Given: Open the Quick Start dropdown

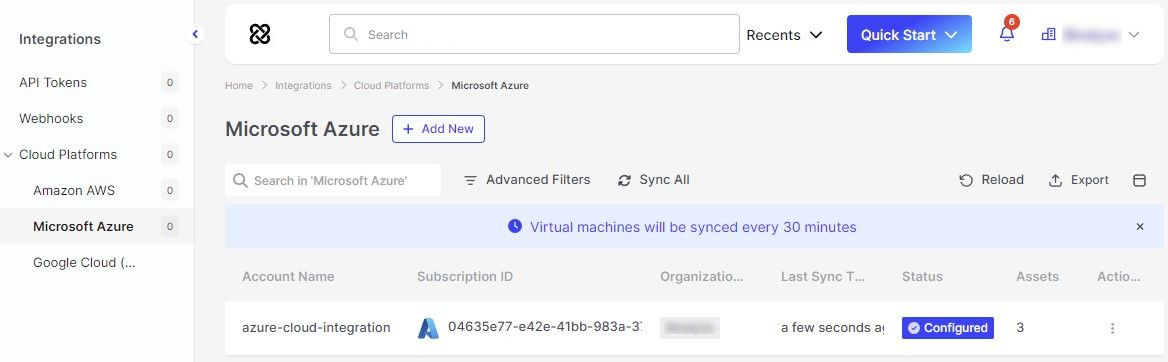Looking at the screenshot, I should click(x=909, y=34).
